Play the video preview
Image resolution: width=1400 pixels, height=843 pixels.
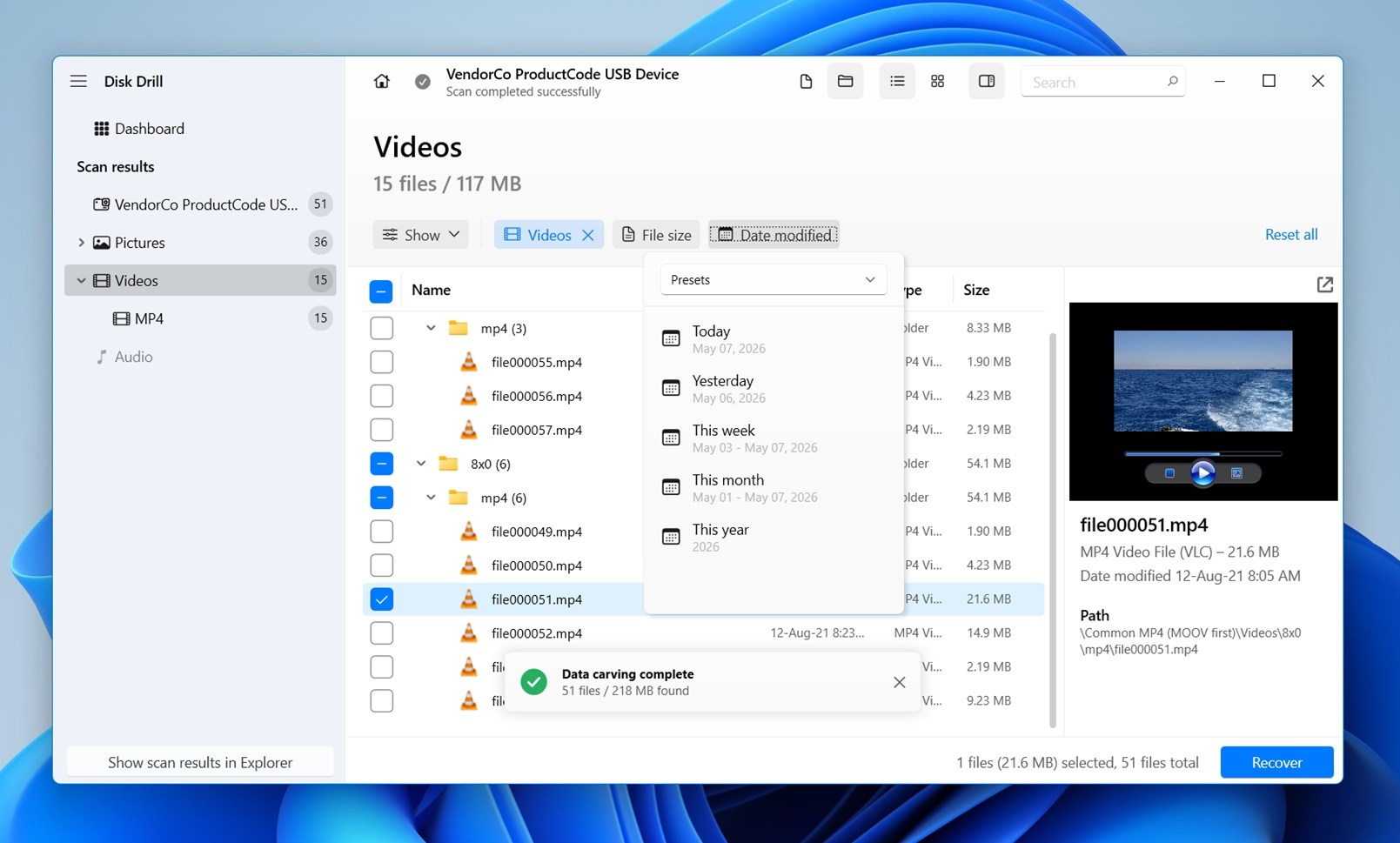(1202, 472)
